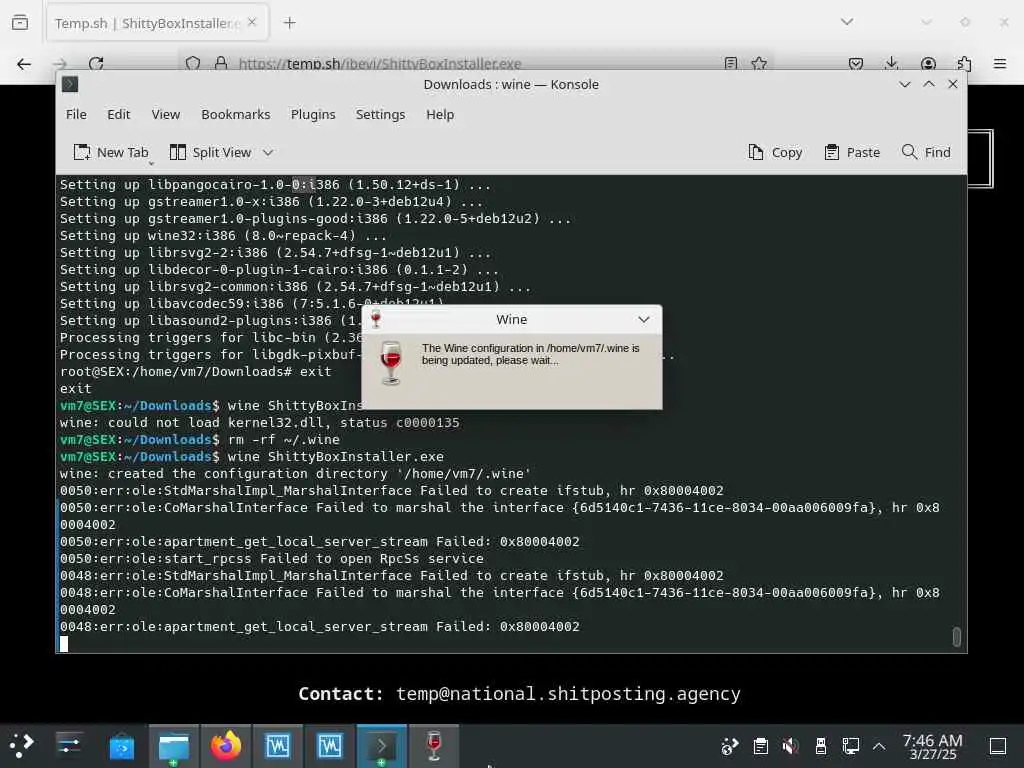
Task: Open Find in Konsole toolbar
Action: (x=926, y=152)
